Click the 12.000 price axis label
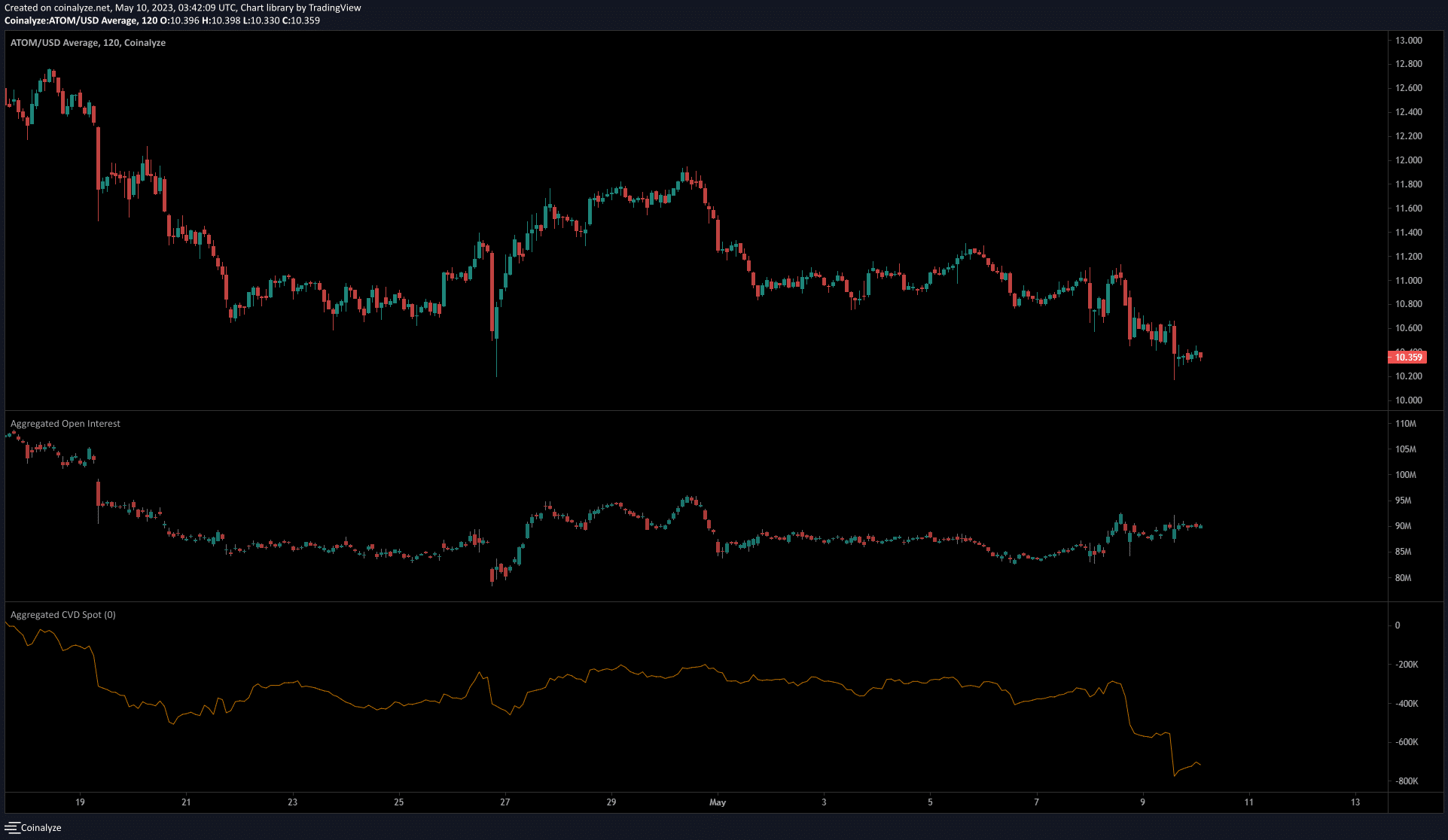This screenshot has height=840, width=1448. 1408,160
